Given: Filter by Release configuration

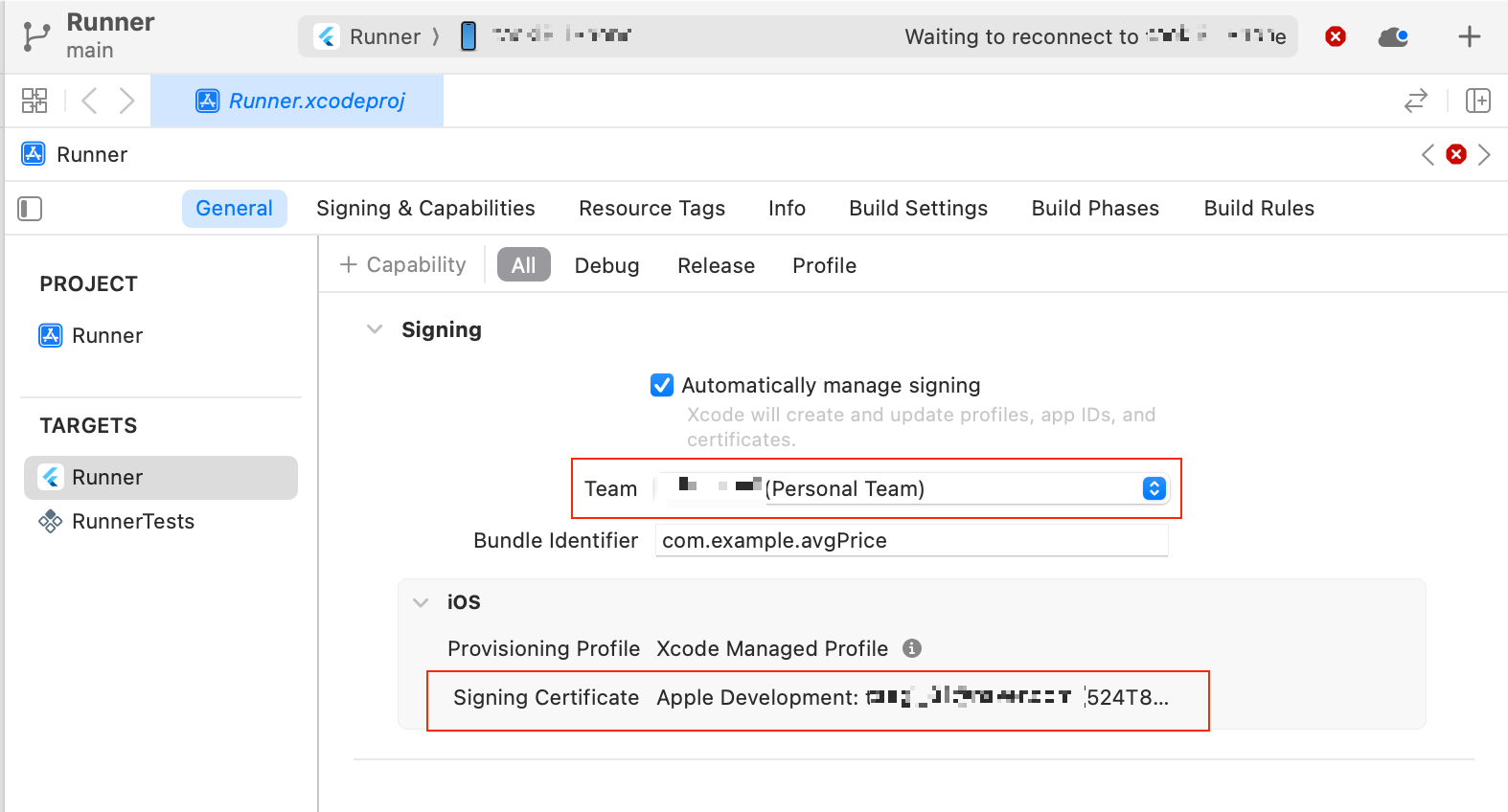Looking at the screenshot, I should [x=716, y=265].
